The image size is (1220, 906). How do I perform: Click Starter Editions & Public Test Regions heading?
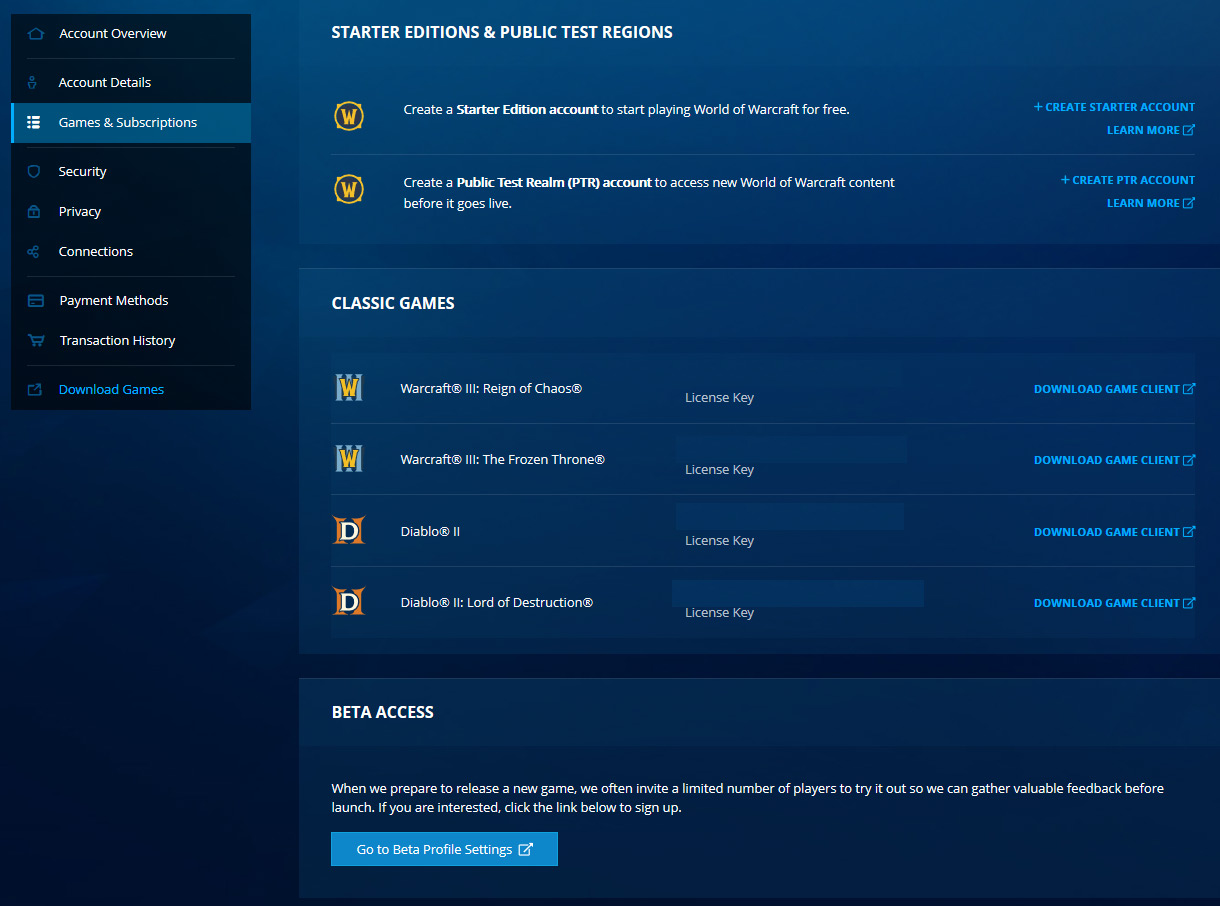(x=502, y=32)
